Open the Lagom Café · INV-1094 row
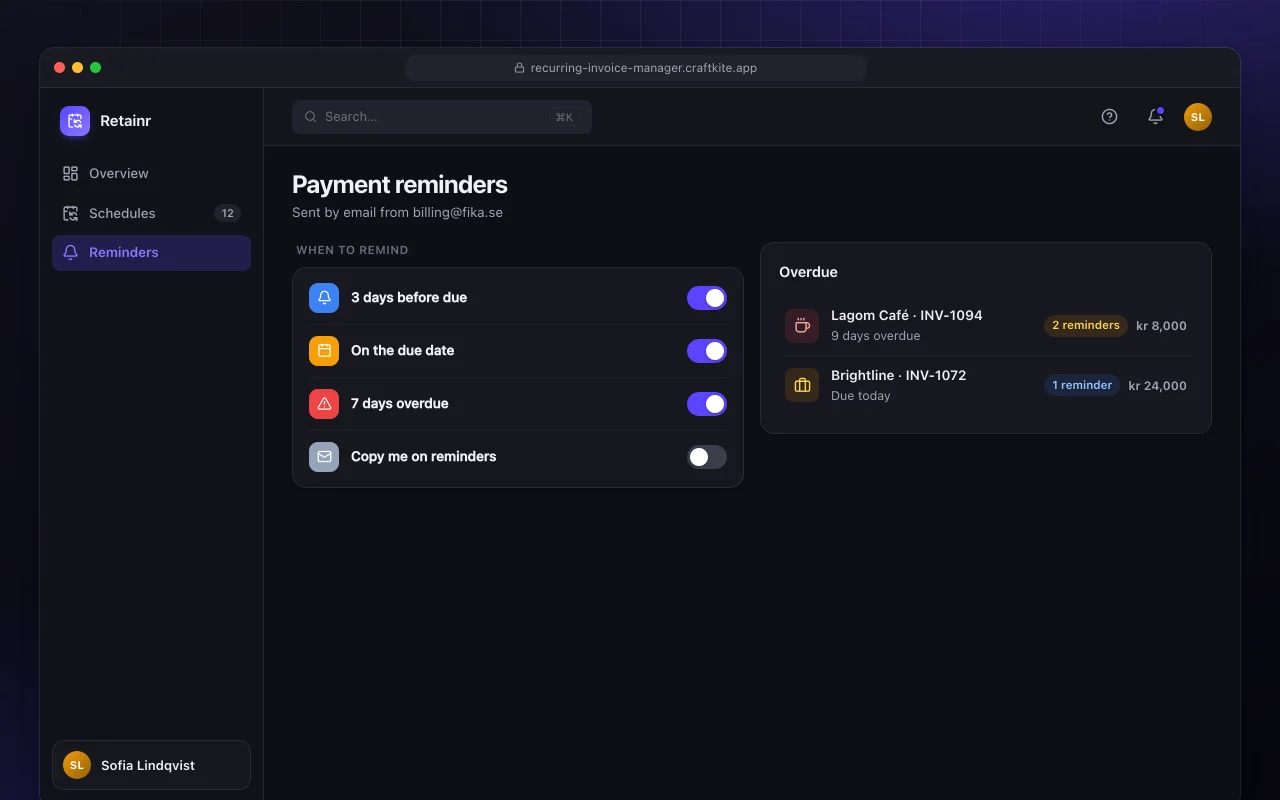Viewport: 1280px width, 800px height. click(986, 326)
